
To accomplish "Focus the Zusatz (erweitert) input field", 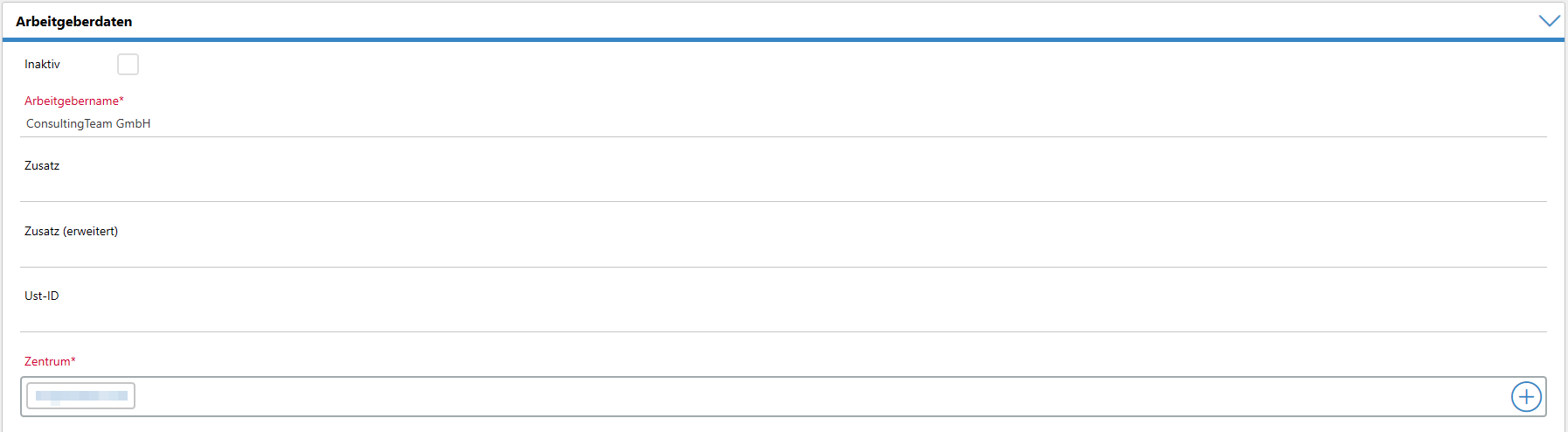I will point(783,254).
